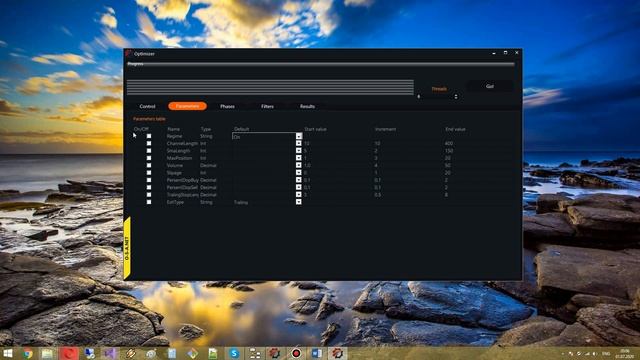
Task: Select the Parameters tab
Action: [187, 106]
